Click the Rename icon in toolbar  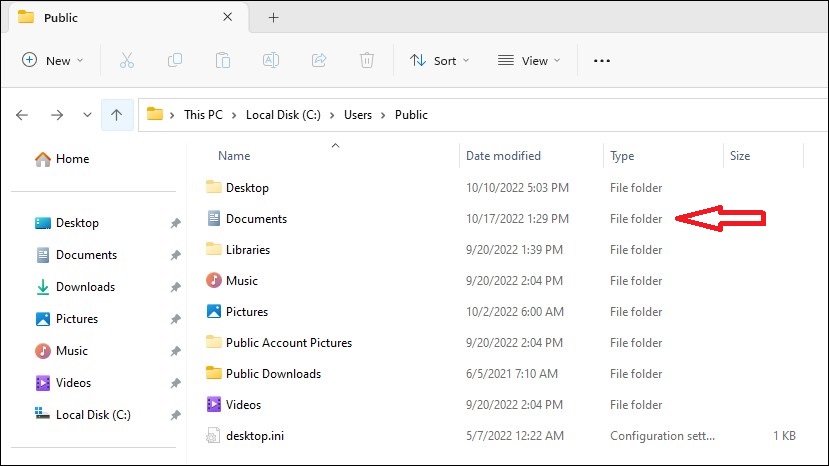point(270,60)
